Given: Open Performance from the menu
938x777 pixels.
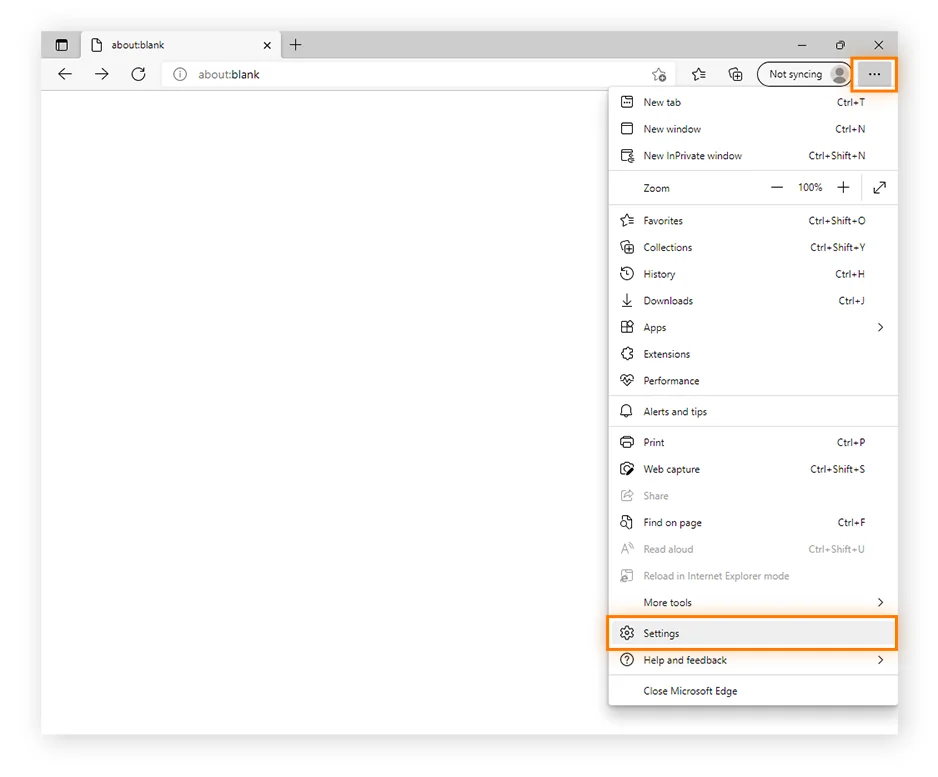Looking at the screenshot, I should pos(753,380).
